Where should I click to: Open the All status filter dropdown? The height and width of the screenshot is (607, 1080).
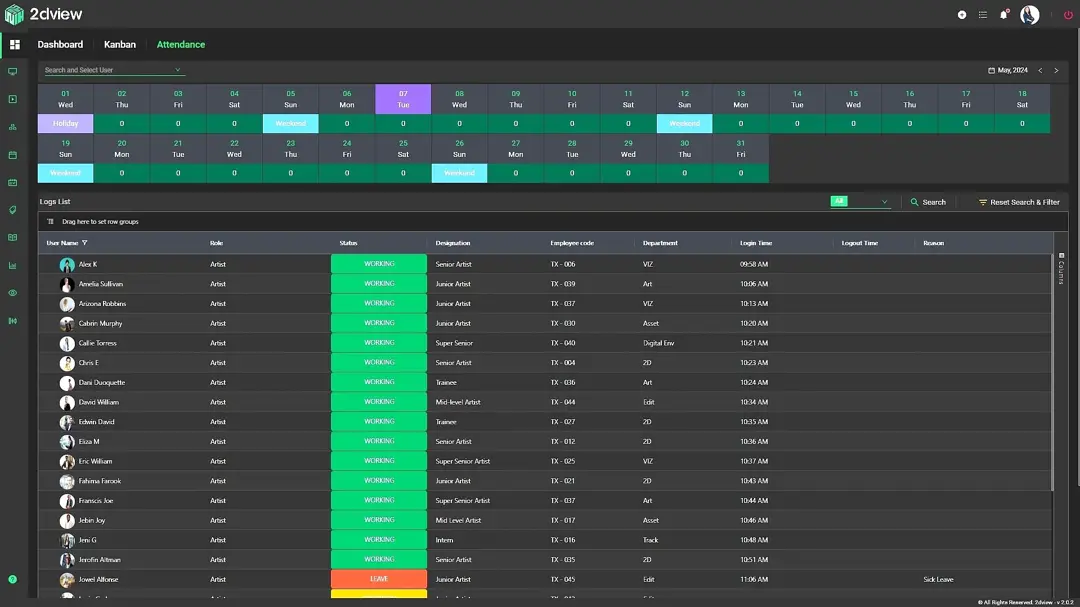pyautogui.click(x=860, y=202)
